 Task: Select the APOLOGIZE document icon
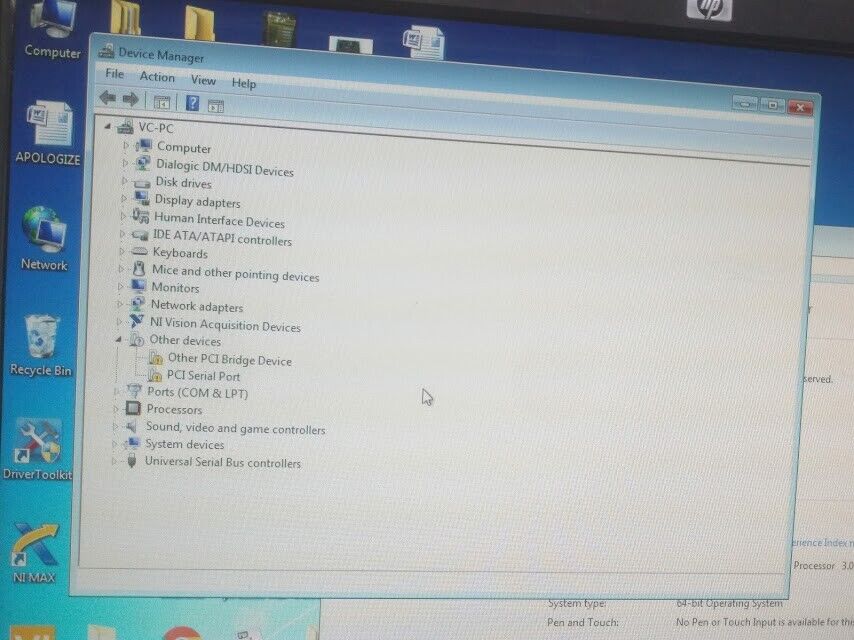click(48, 127)
